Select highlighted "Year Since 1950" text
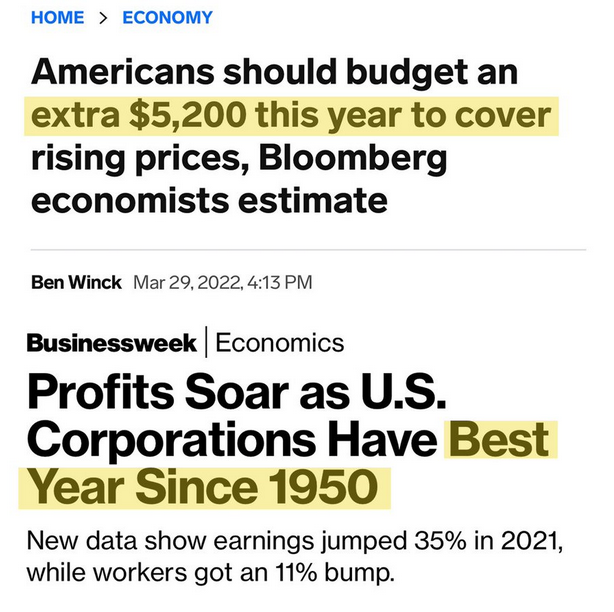This screenshot has width=614, height=612. pyautogui.click(x=202, y=488)
